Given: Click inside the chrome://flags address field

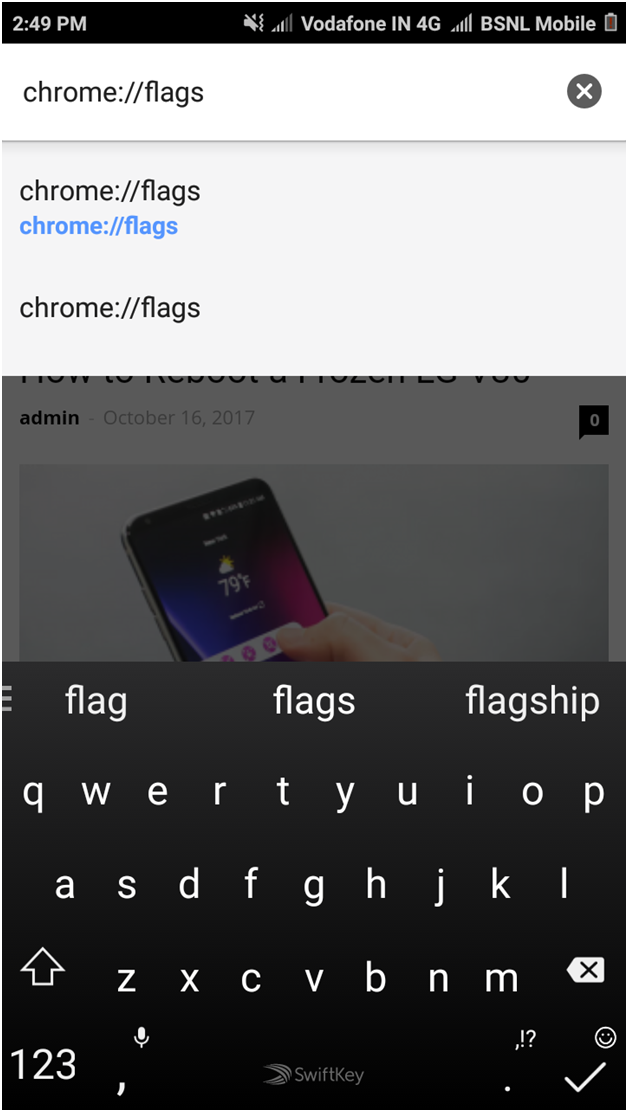Looking at the screenshot, I should click(284, 92).
